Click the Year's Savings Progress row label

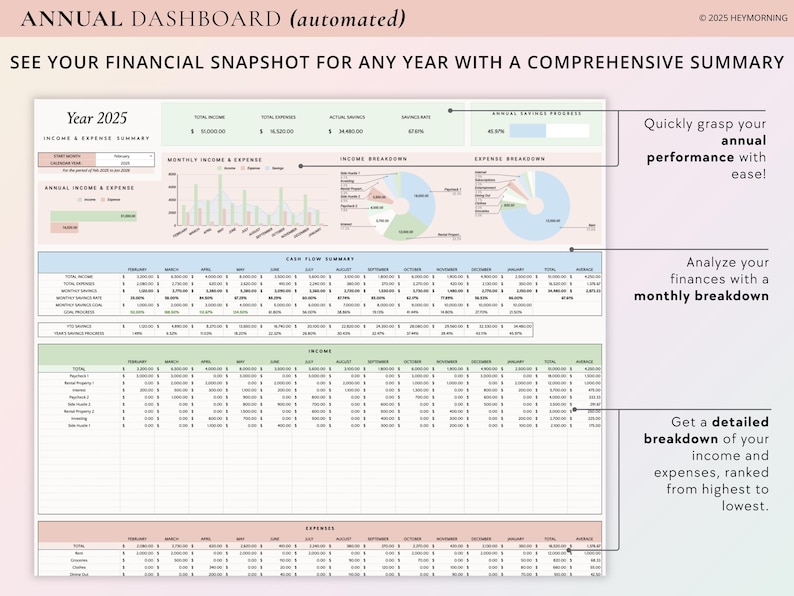tap(79, 334)
